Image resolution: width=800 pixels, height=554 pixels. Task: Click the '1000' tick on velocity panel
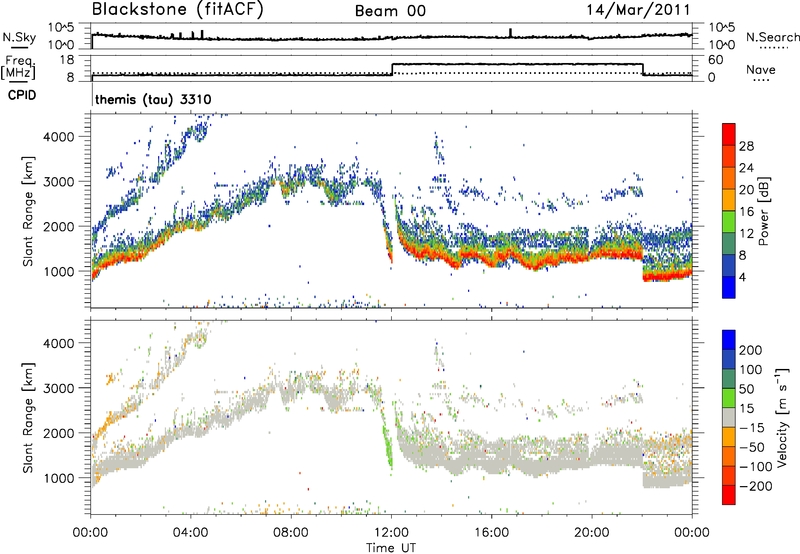(x=58, y=478)
